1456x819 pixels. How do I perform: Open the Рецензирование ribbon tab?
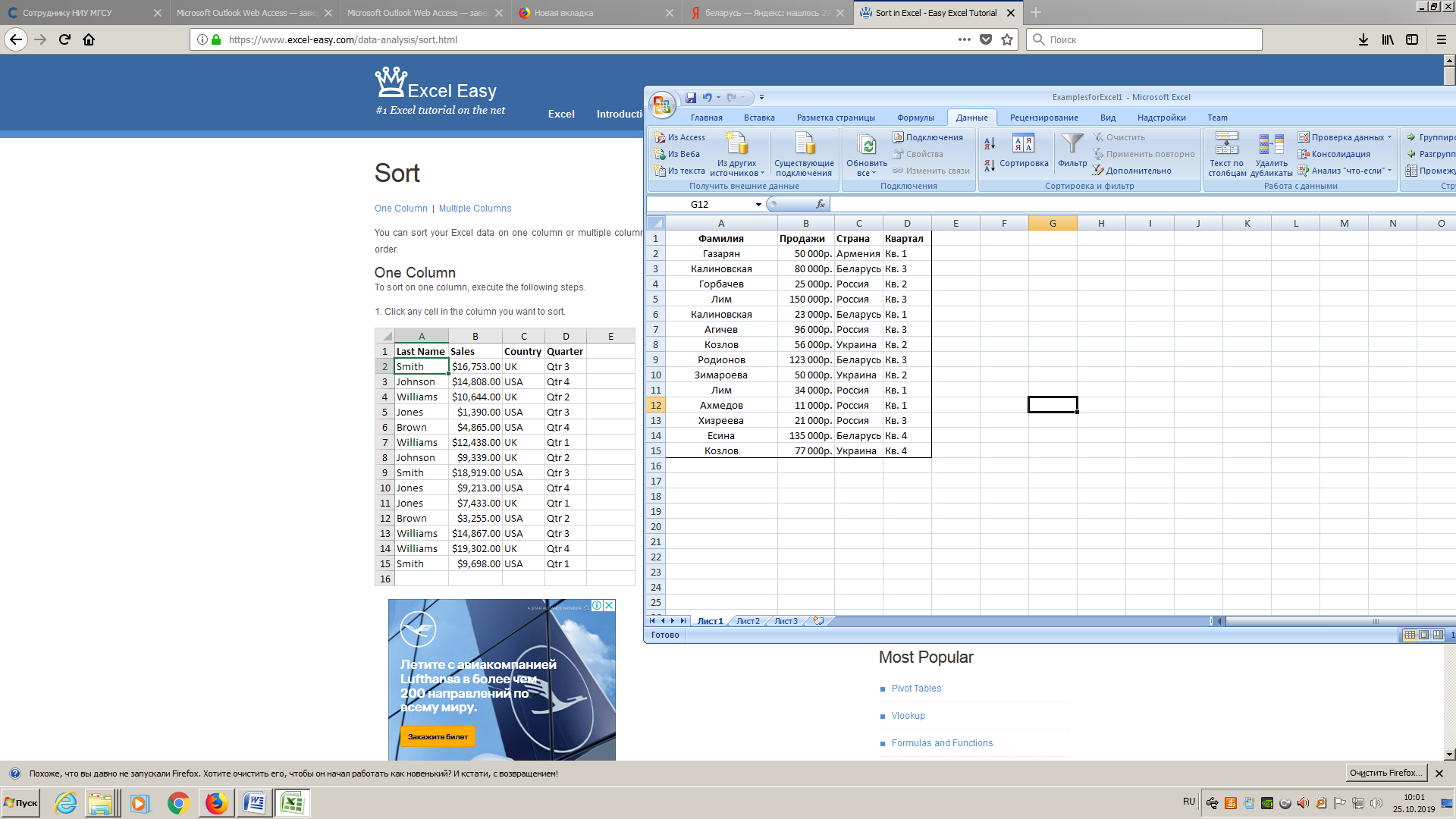[1043, 118]
